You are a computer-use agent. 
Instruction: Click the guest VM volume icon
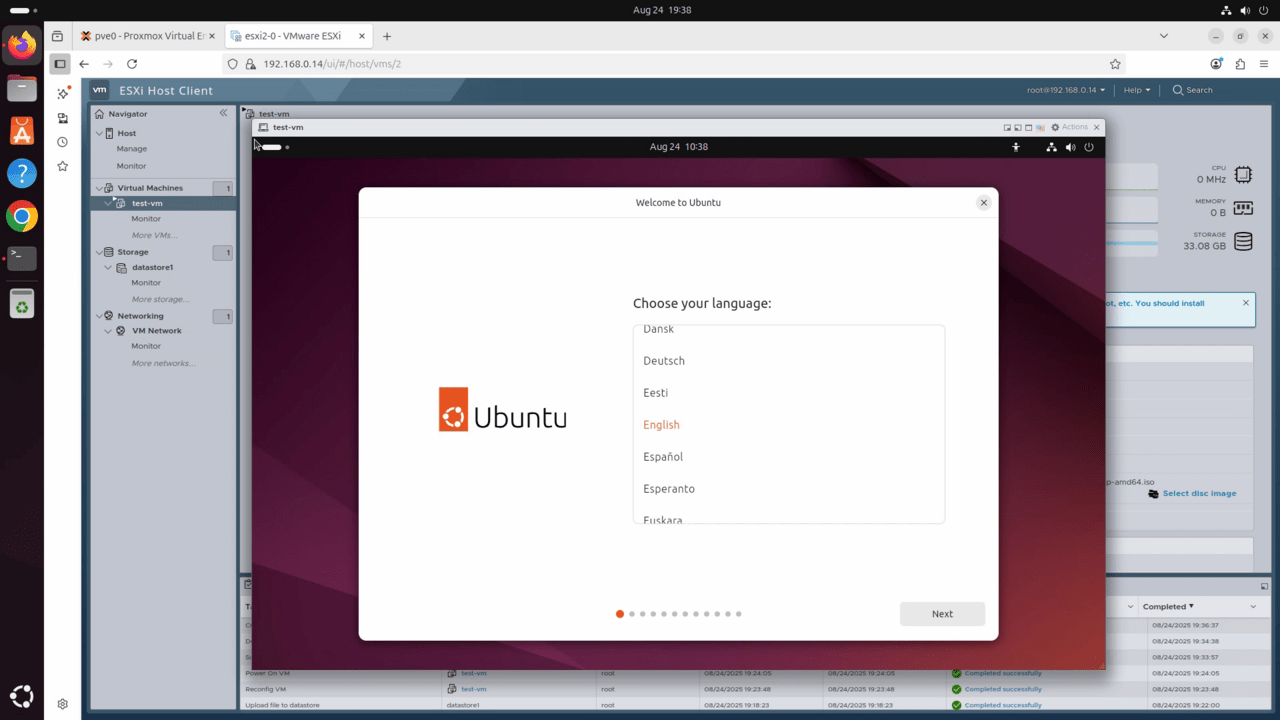[x=1070, y=147]
